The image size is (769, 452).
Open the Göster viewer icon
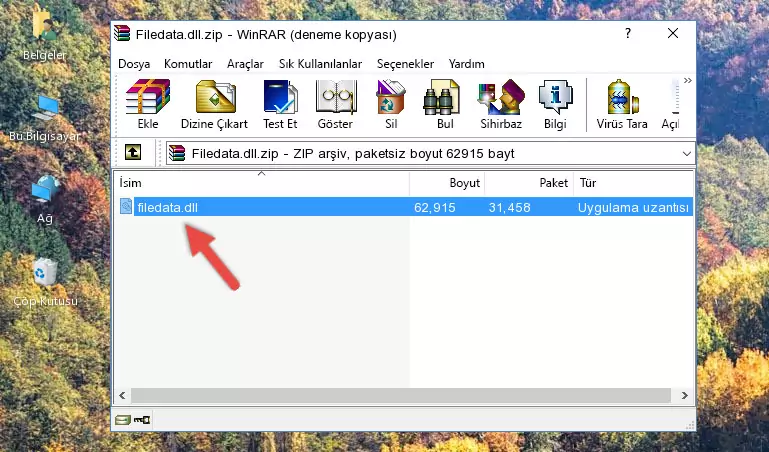coord(335,104)
